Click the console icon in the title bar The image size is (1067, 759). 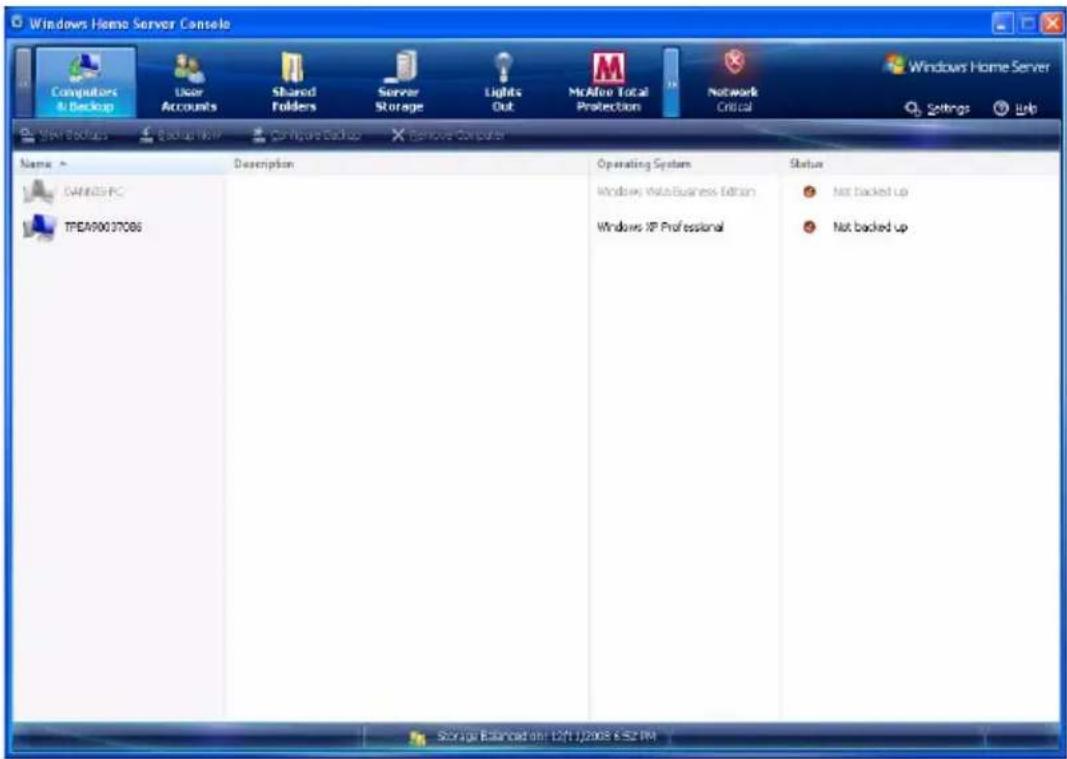[x=18, y=24]
